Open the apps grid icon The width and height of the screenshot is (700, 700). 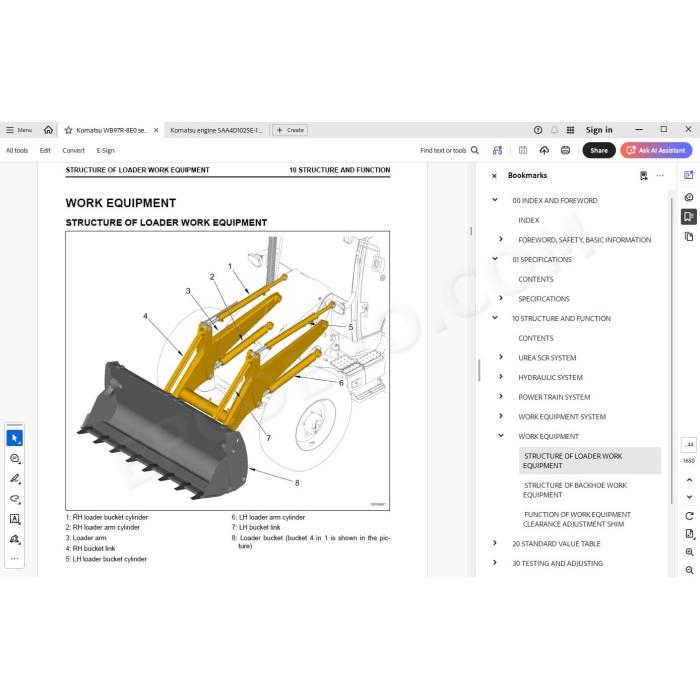(x=570, y=130)
